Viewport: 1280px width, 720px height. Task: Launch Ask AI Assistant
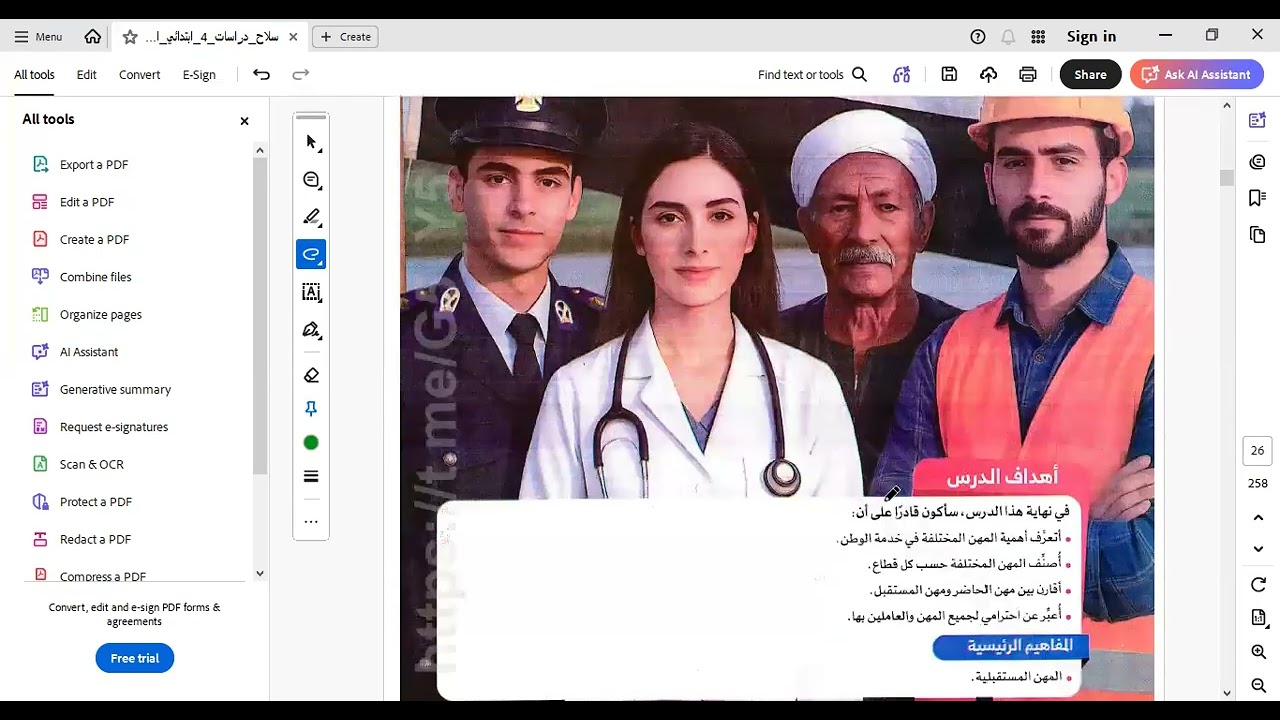pos(1197,74)
